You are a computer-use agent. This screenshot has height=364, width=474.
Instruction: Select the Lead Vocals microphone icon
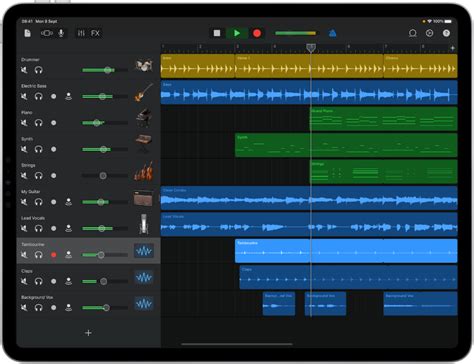tap(143, 224)
